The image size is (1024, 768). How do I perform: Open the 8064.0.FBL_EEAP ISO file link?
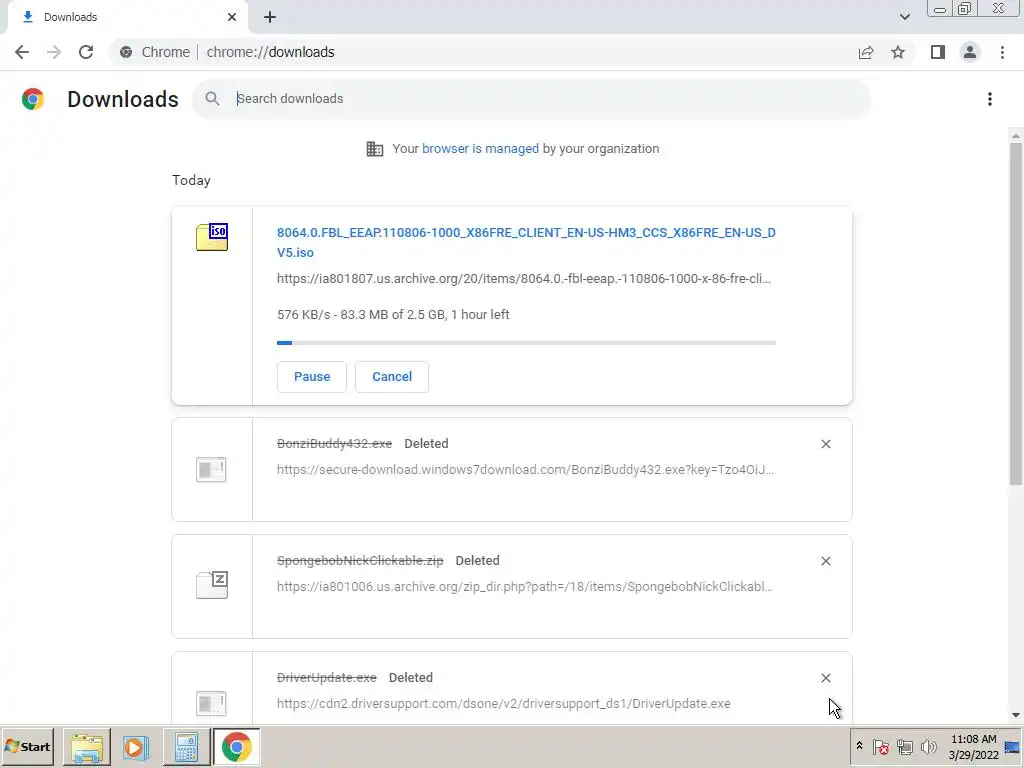click(526, 242)
